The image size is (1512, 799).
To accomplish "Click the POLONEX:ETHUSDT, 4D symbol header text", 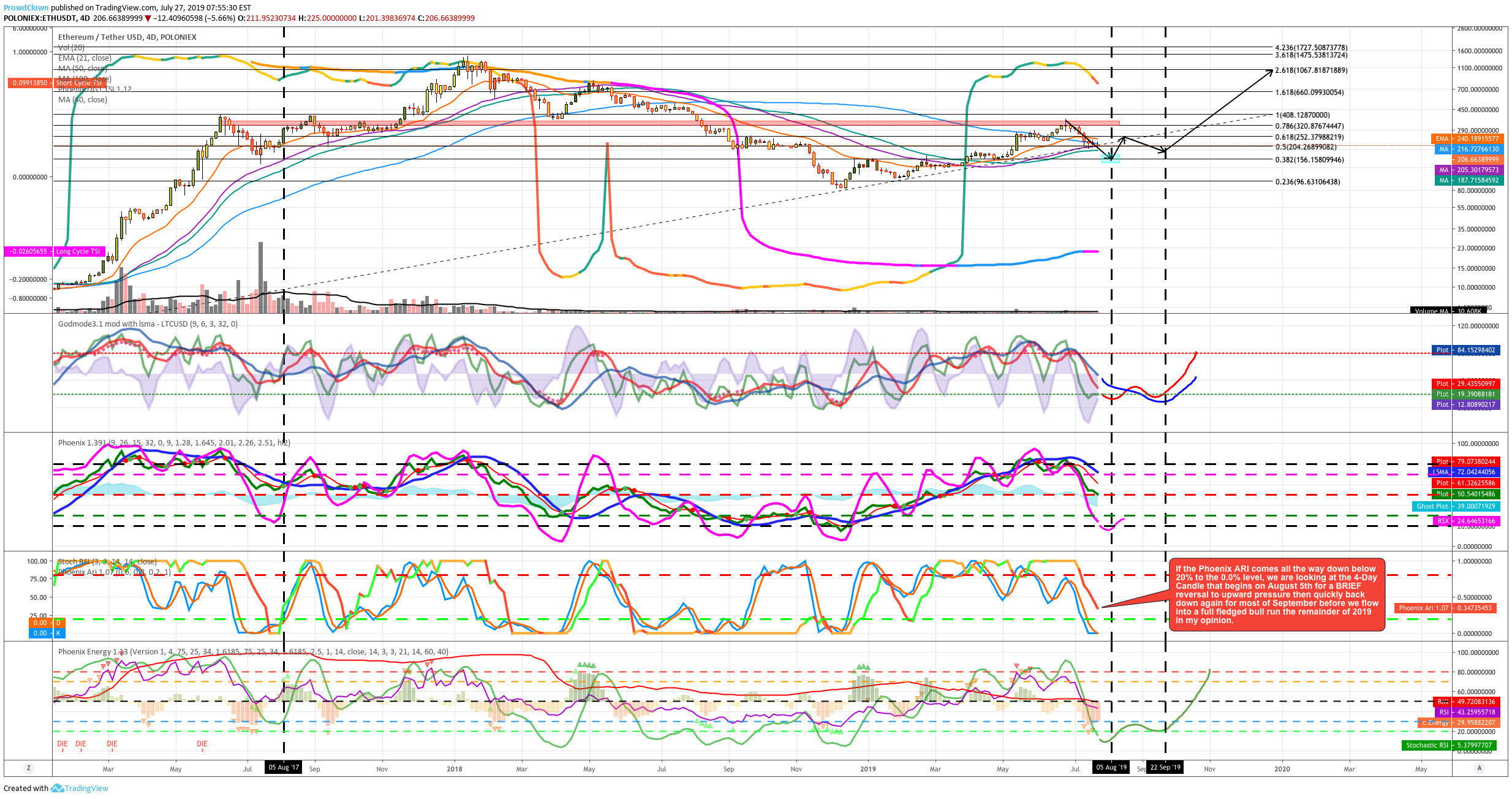I will pos(47,18).
